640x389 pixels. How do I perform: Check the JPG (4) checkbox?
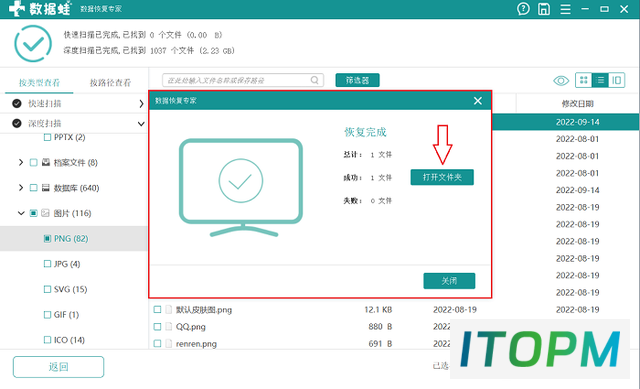click(47, 264)
